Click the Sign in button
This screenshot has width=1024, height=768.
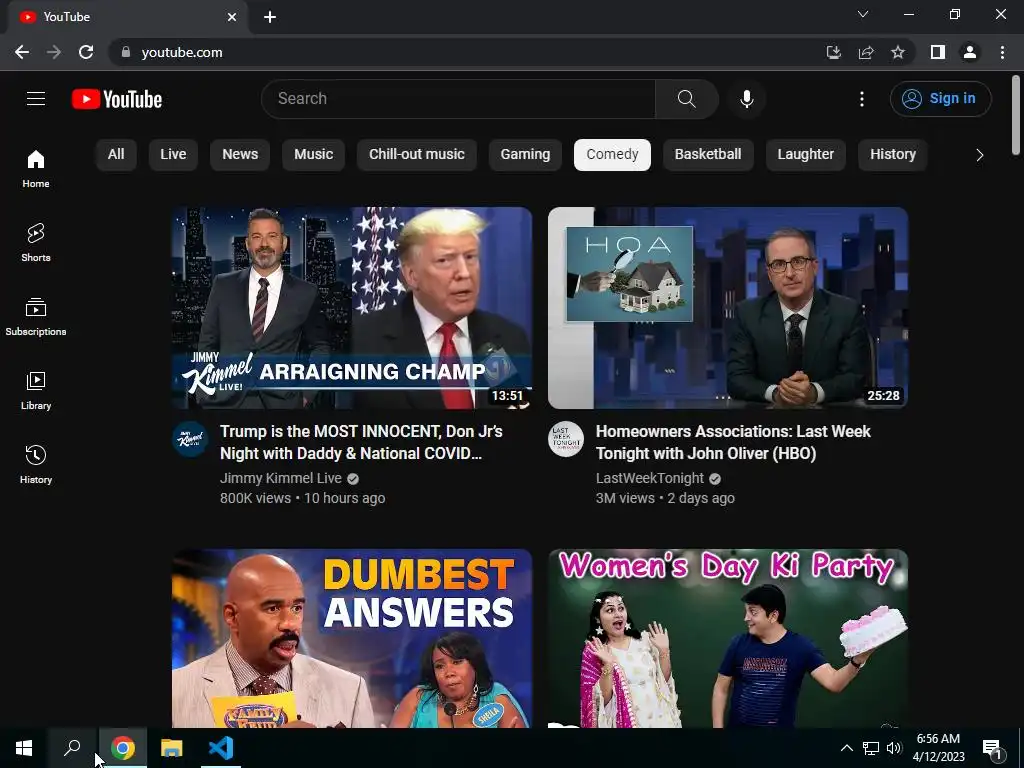(940, 99)
